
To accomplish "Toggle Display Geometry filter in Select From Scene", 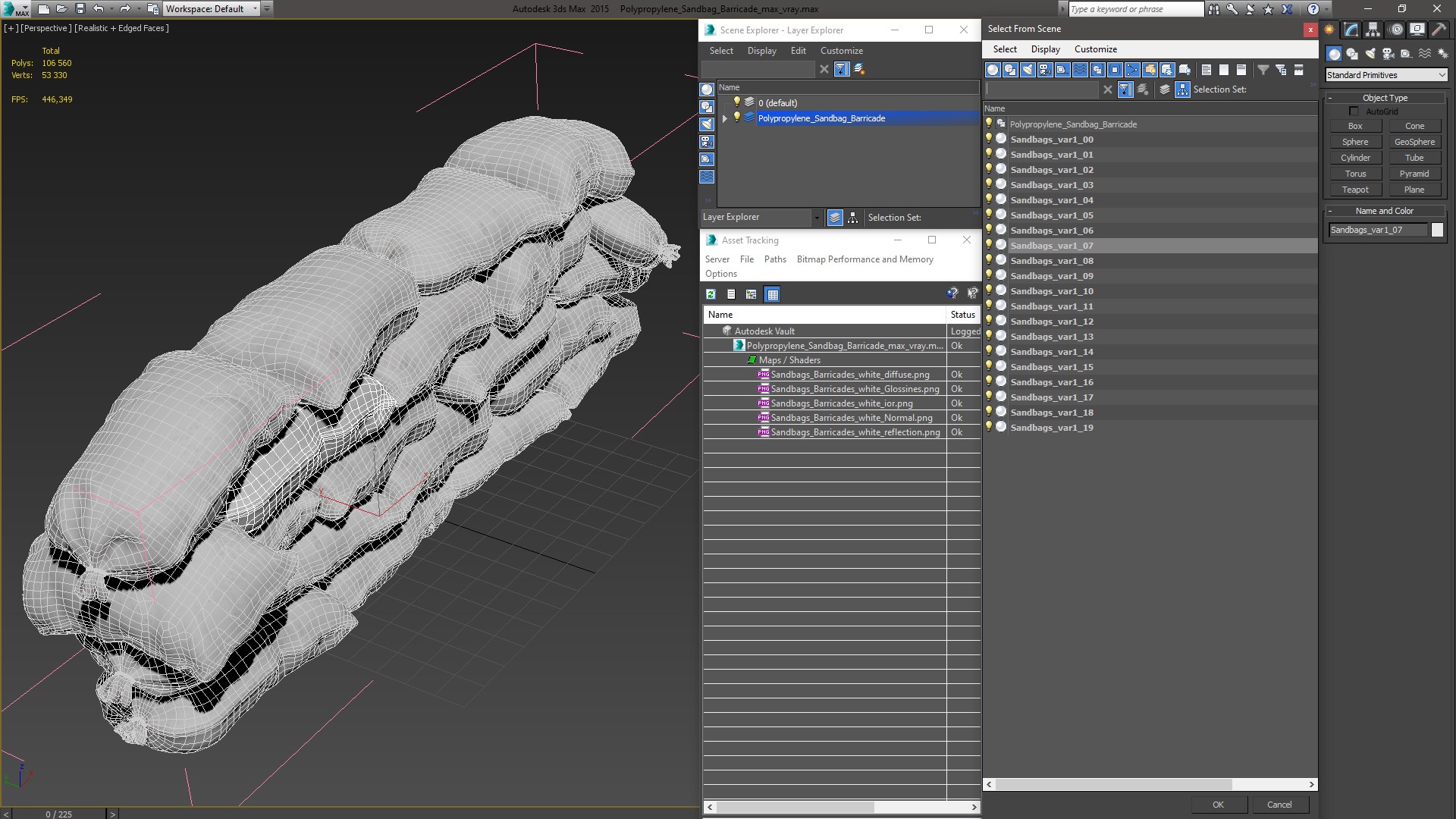I will tap(992, 70).
